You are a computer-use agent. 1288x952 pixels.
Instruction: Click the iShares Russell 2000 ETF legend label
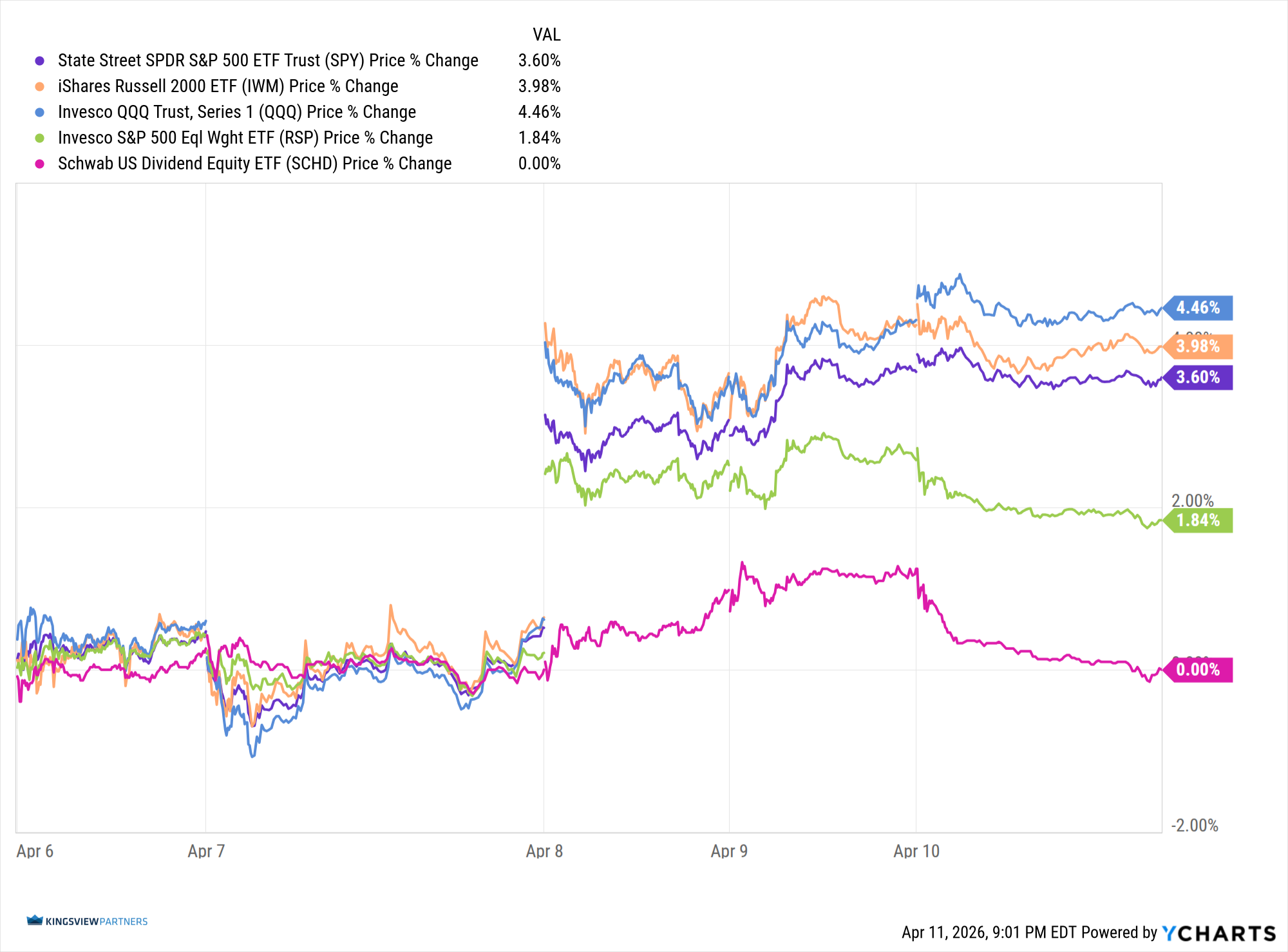228,86
